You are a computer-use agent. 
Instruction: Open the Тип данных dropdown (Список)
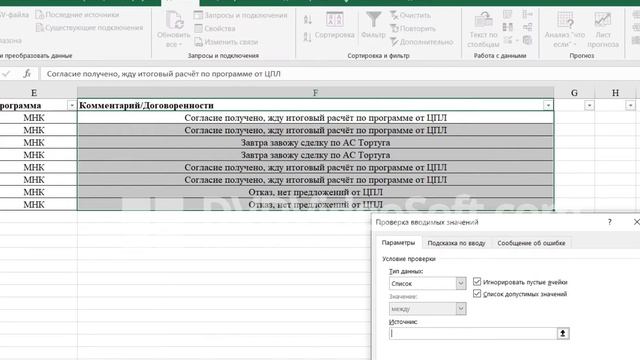click(x=460, y=283)
